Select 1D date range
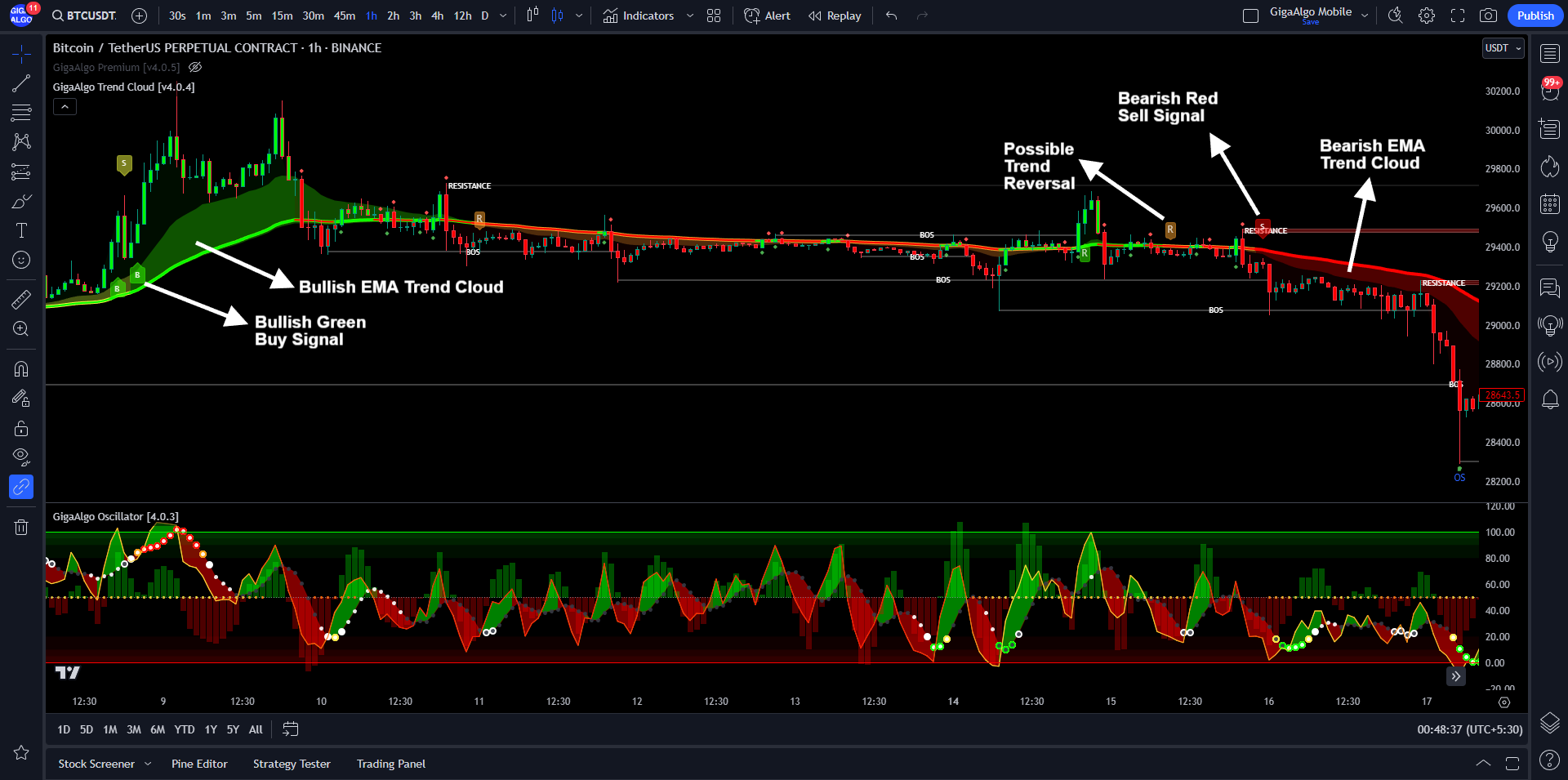Image resolution: width=1568 pixels, height=780 pixels. pos(64,729)
